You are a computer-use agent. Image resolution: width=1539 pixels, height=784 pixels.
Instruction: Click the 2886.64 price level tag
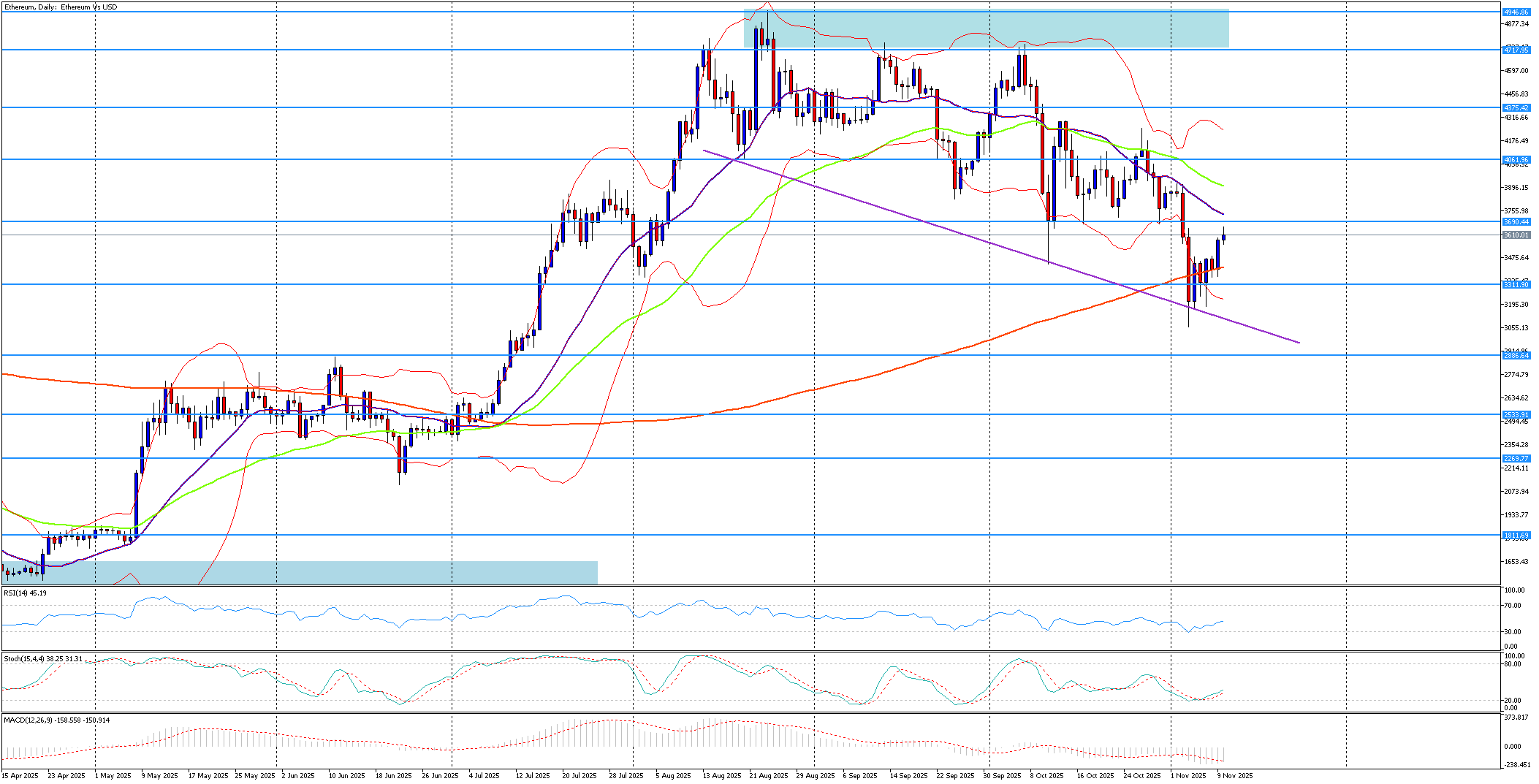[1516, 355]
